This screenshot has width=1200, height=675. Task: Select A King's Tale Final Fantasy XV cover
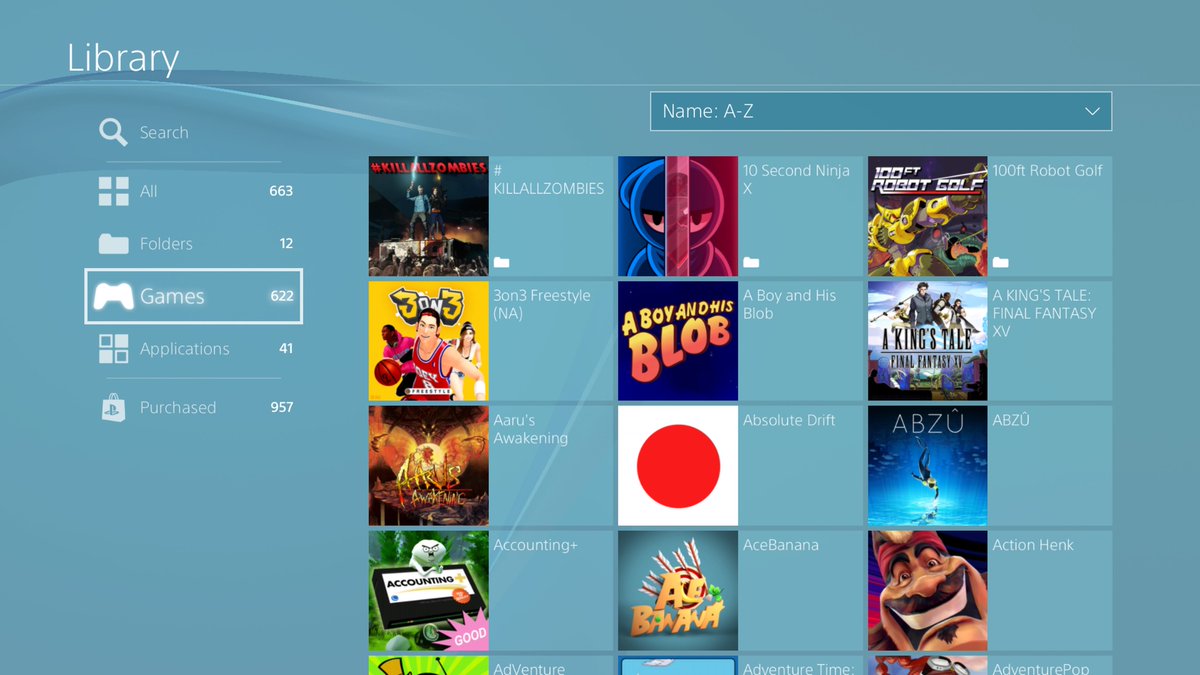coord(928,341)
